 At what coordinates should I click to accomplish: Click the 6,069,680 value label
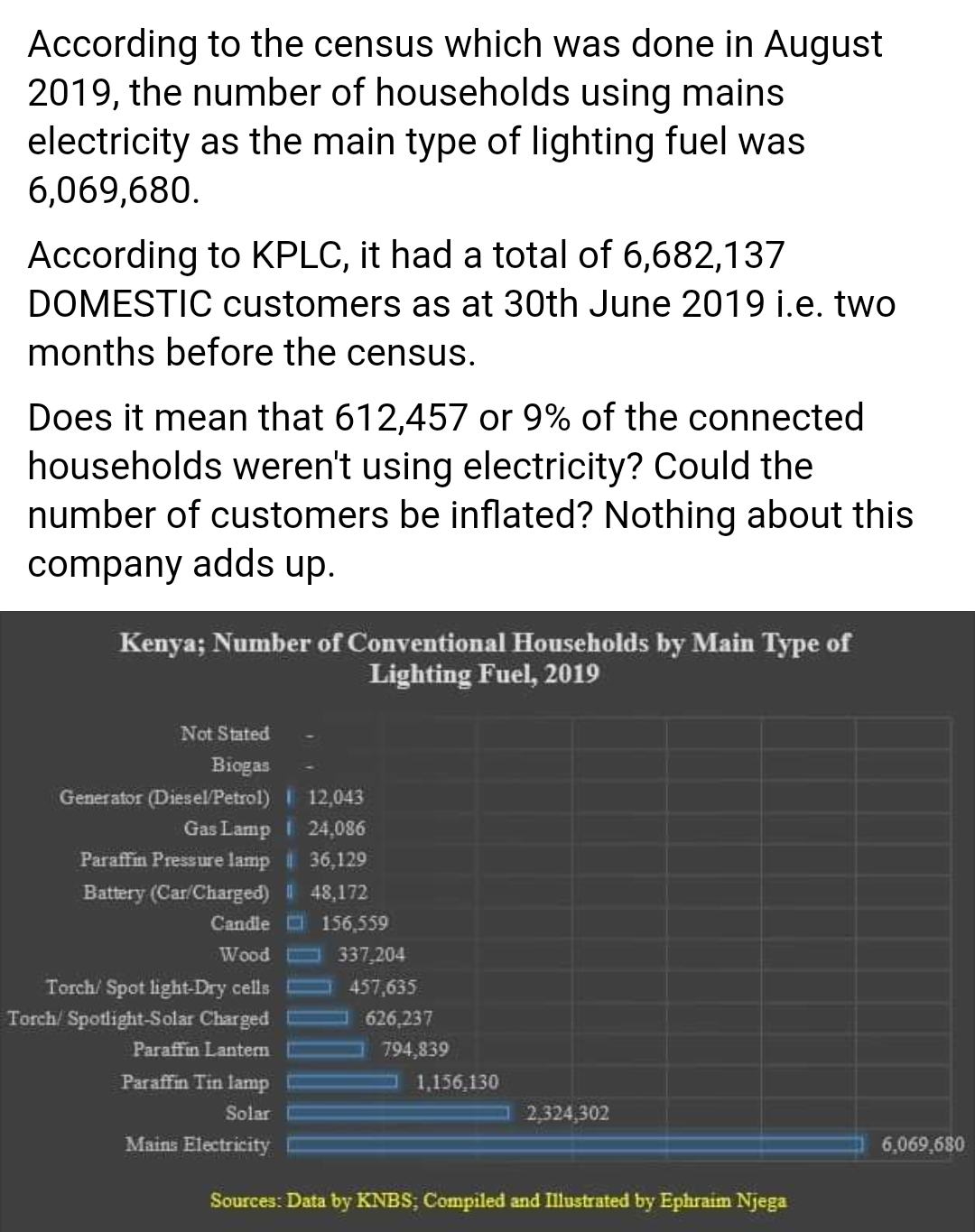922,1144
